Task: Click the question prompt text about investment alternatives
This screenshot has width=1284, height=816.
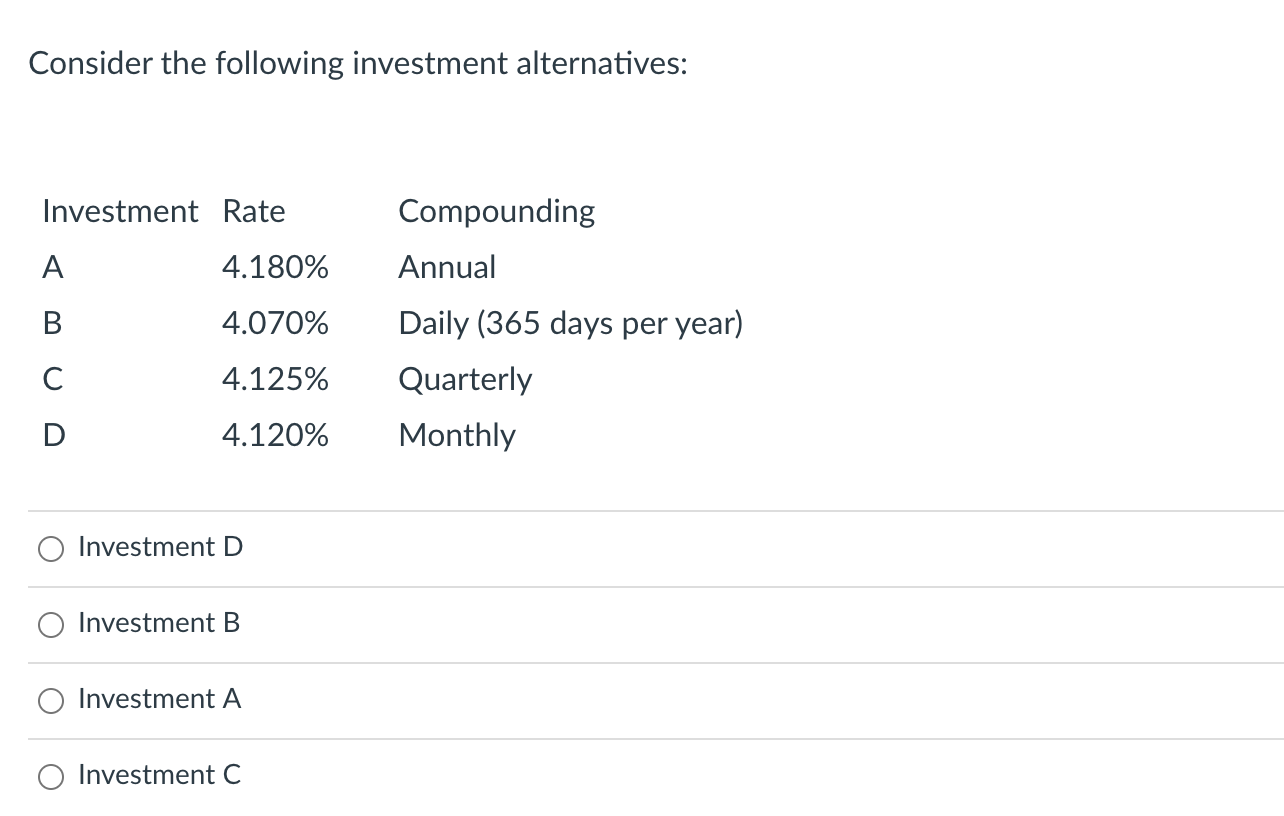Action: pyautogui.click(x=357, y=63)
